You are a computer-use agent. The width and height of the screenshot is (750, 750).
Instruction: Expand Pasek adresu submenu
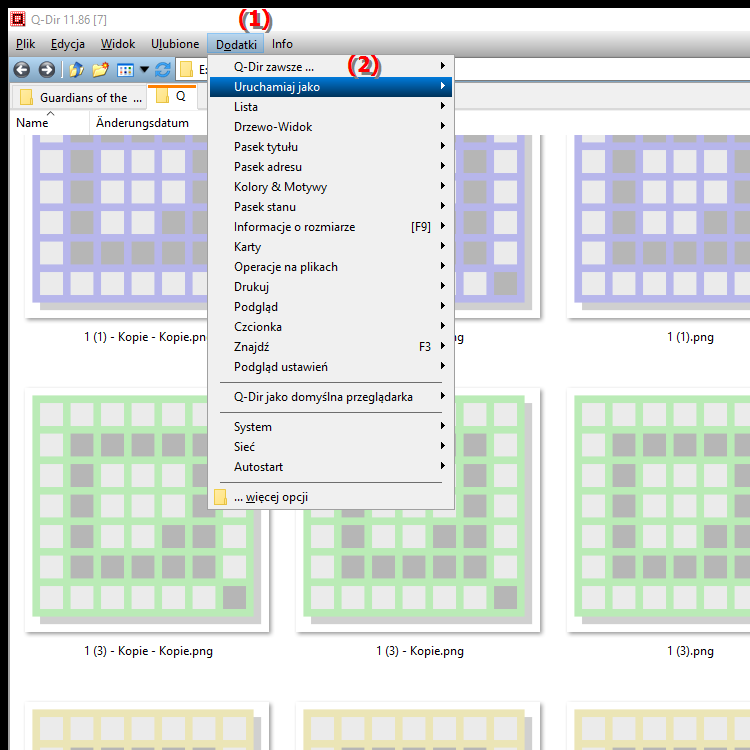tap(331, 167)
